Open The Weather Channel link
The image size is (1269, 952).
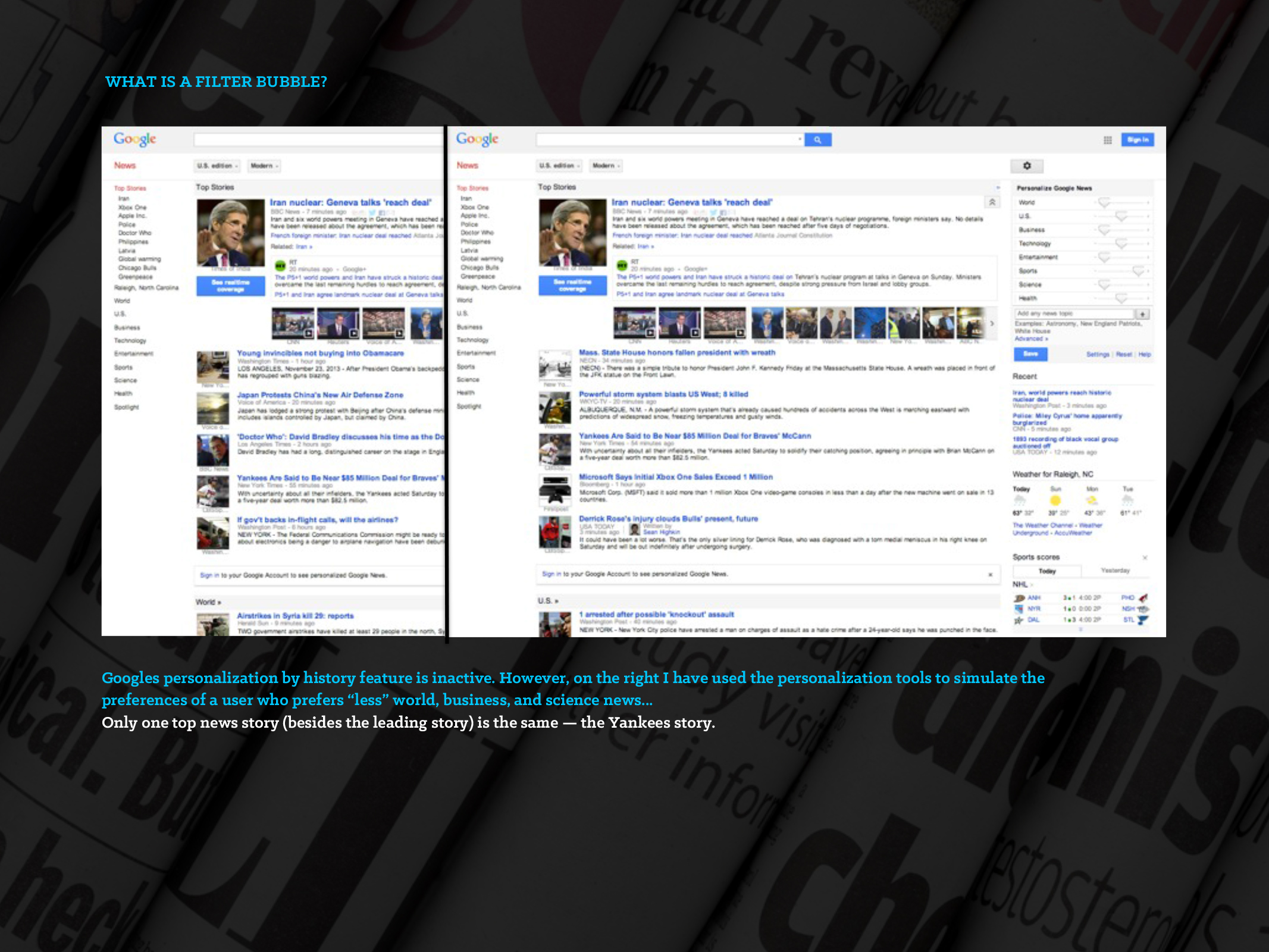(1044, 525)
